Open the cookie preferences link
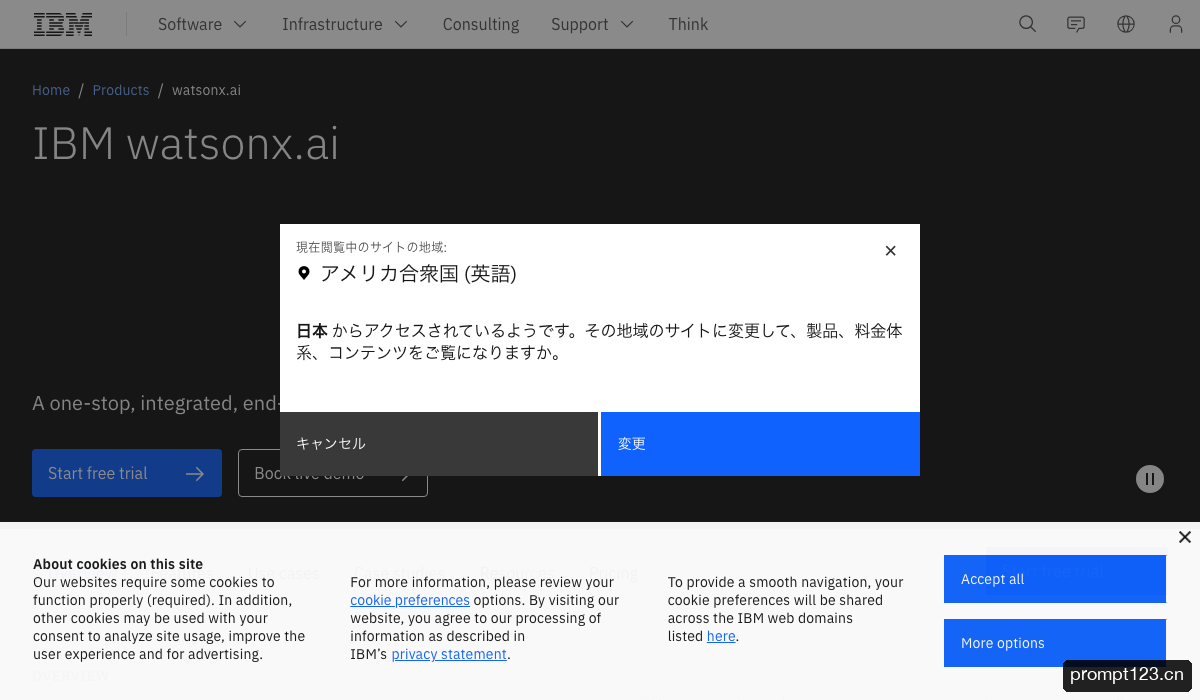Image resolution: width=1200 pixels, height=700 pixels. [410, 600]
